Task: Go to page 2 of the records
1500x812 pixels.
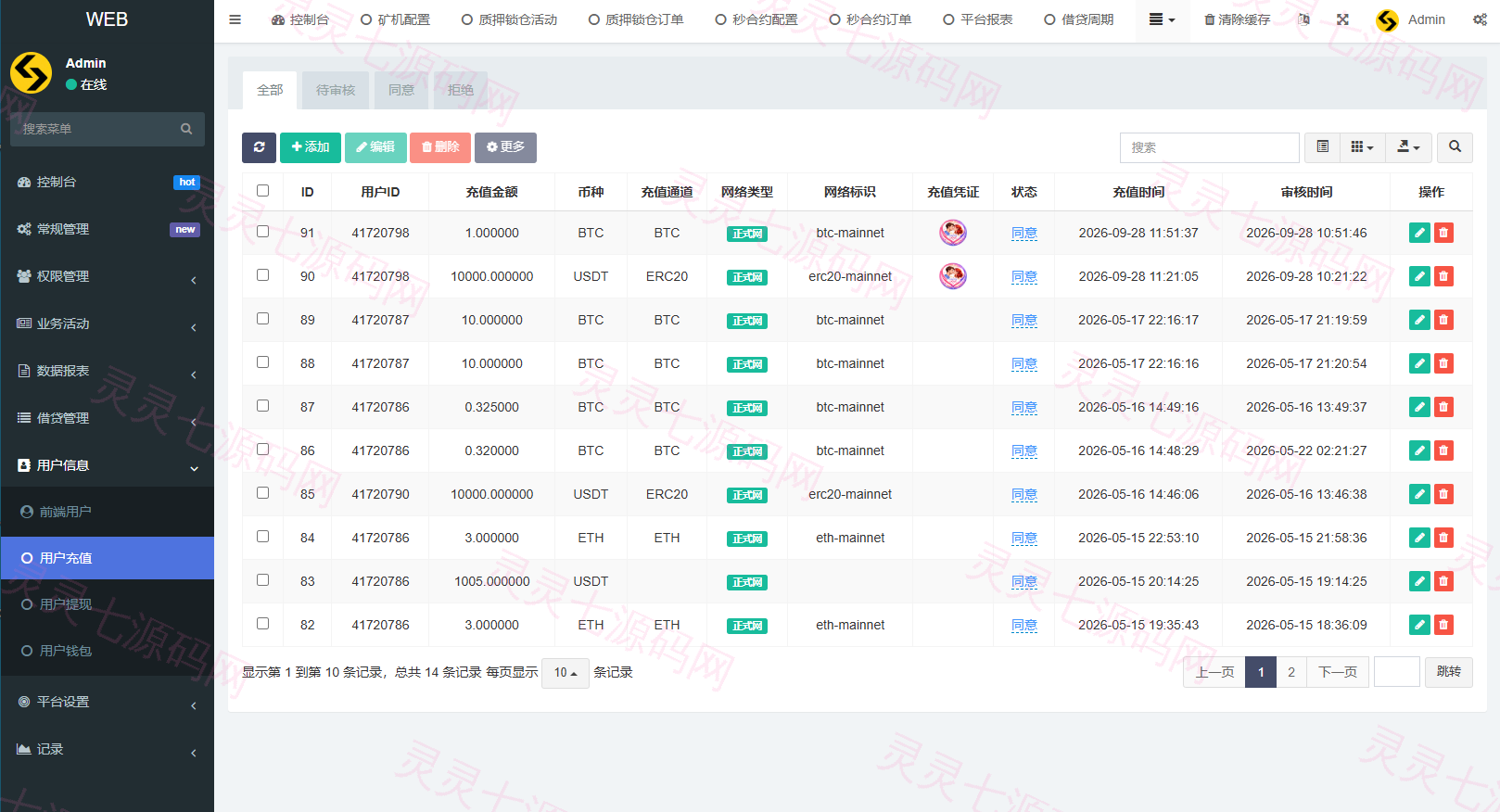Action: (x=1291, y=672)
